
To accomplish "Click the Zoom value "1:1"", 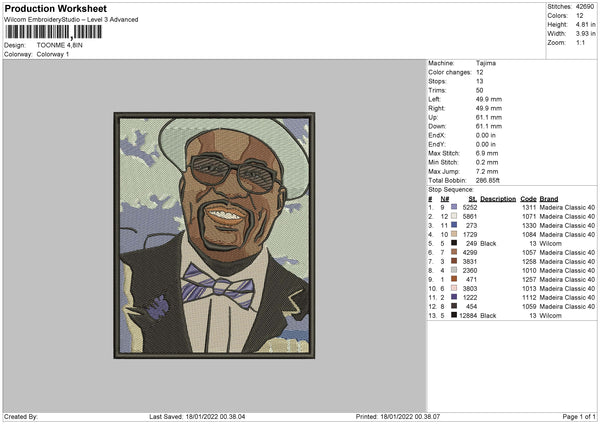I will pos(580,42).
